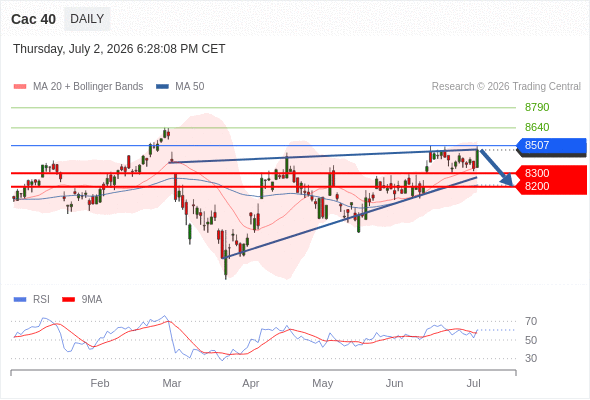Click the blue downward forecast arrow head

507,180
